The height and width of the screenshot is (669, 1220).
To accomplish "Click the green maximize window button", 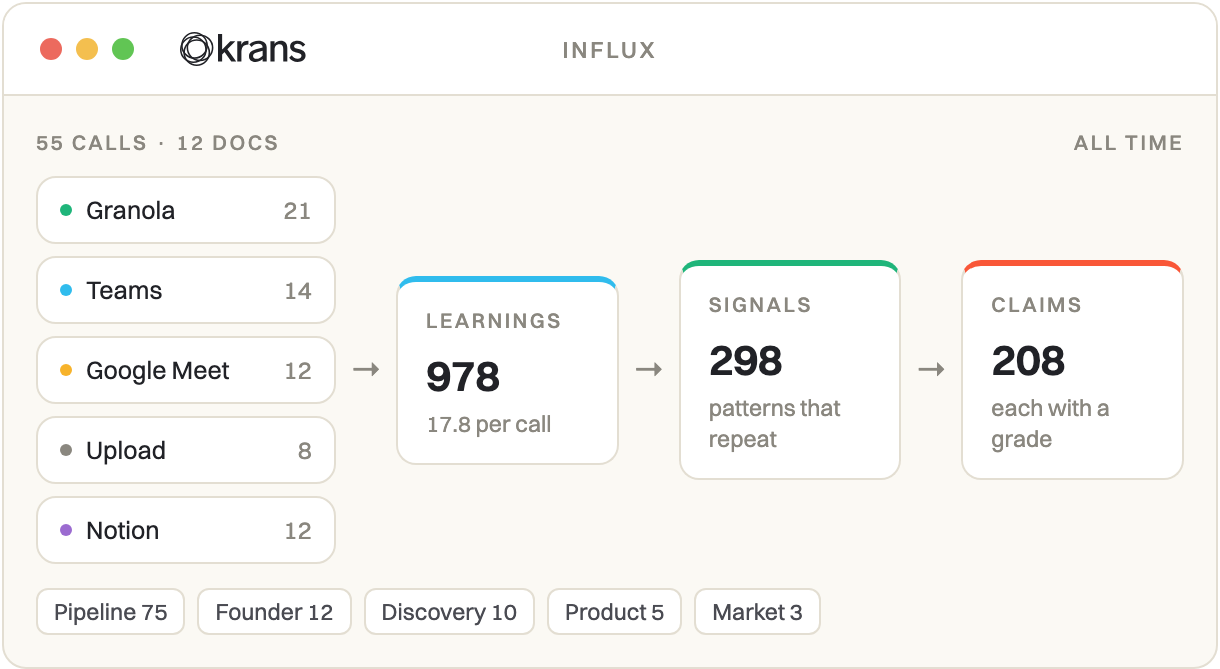I will click(x=123, y=49).
